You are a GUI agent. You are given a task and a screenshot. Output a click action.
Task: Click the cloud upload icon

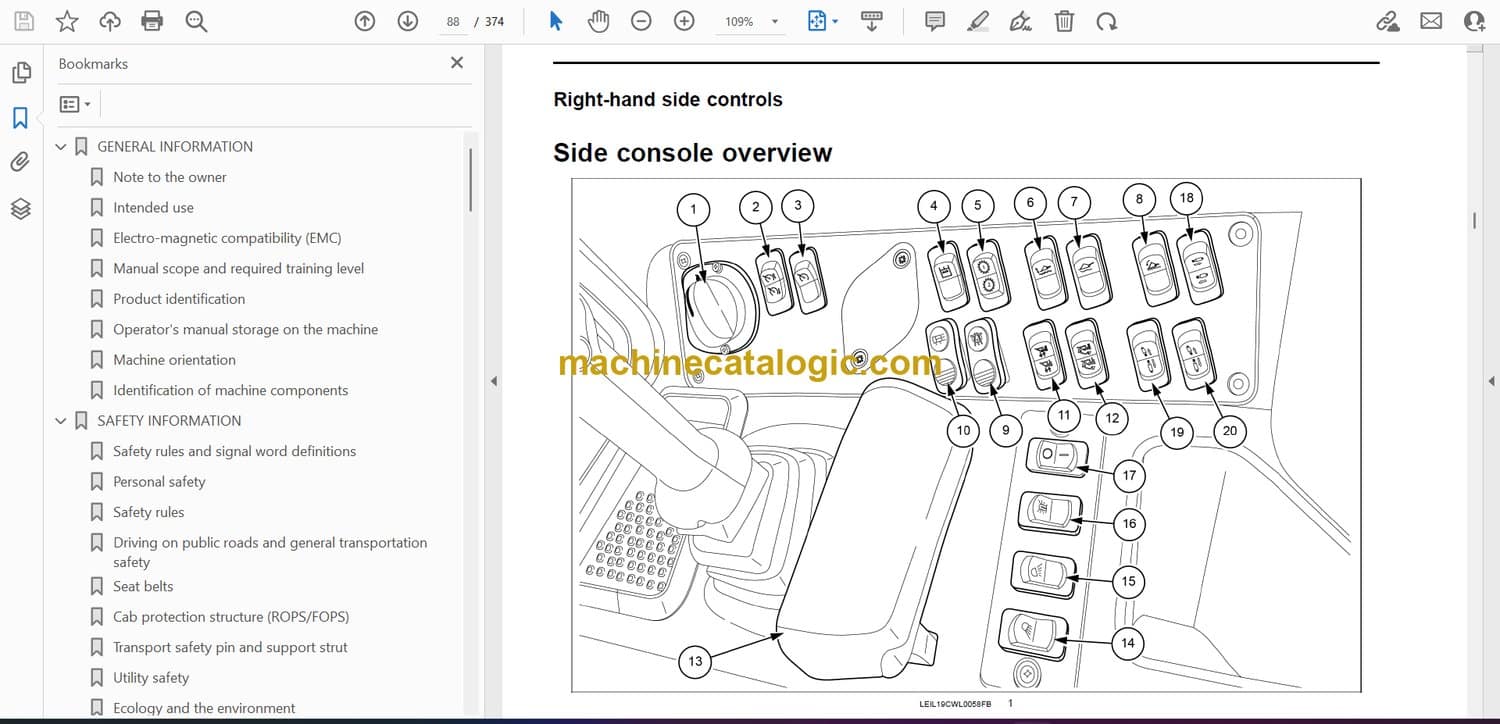point(110,21)
